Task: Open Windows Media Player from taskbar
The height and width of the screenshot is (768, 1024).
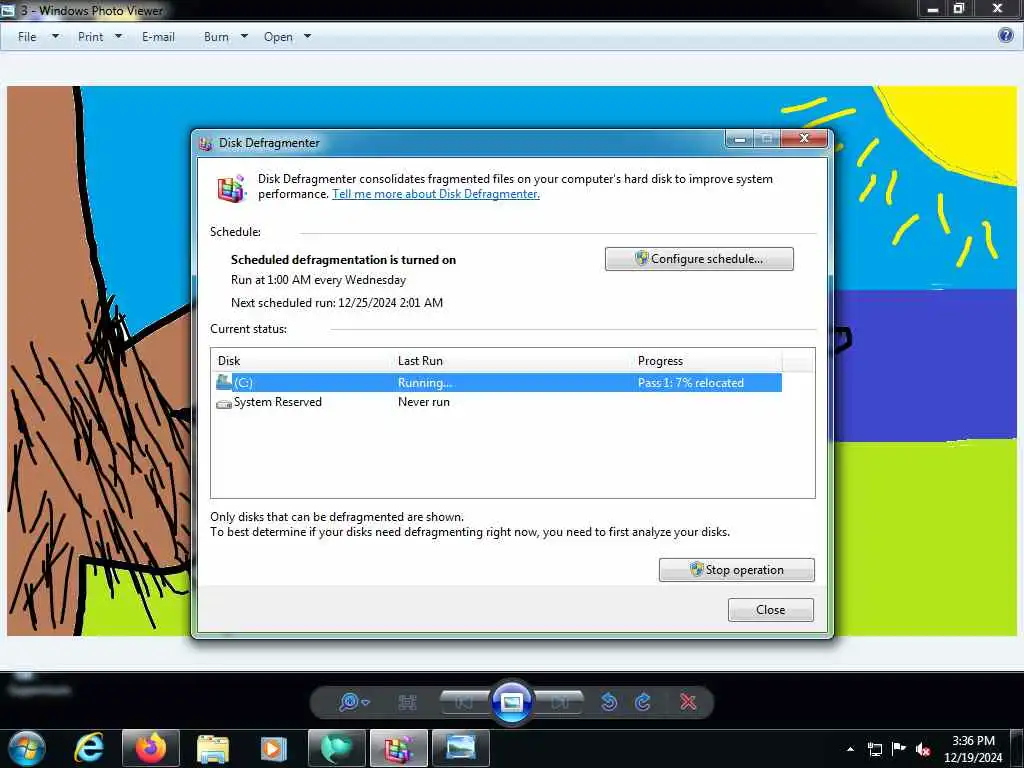Action: click(x=274, y=748)
